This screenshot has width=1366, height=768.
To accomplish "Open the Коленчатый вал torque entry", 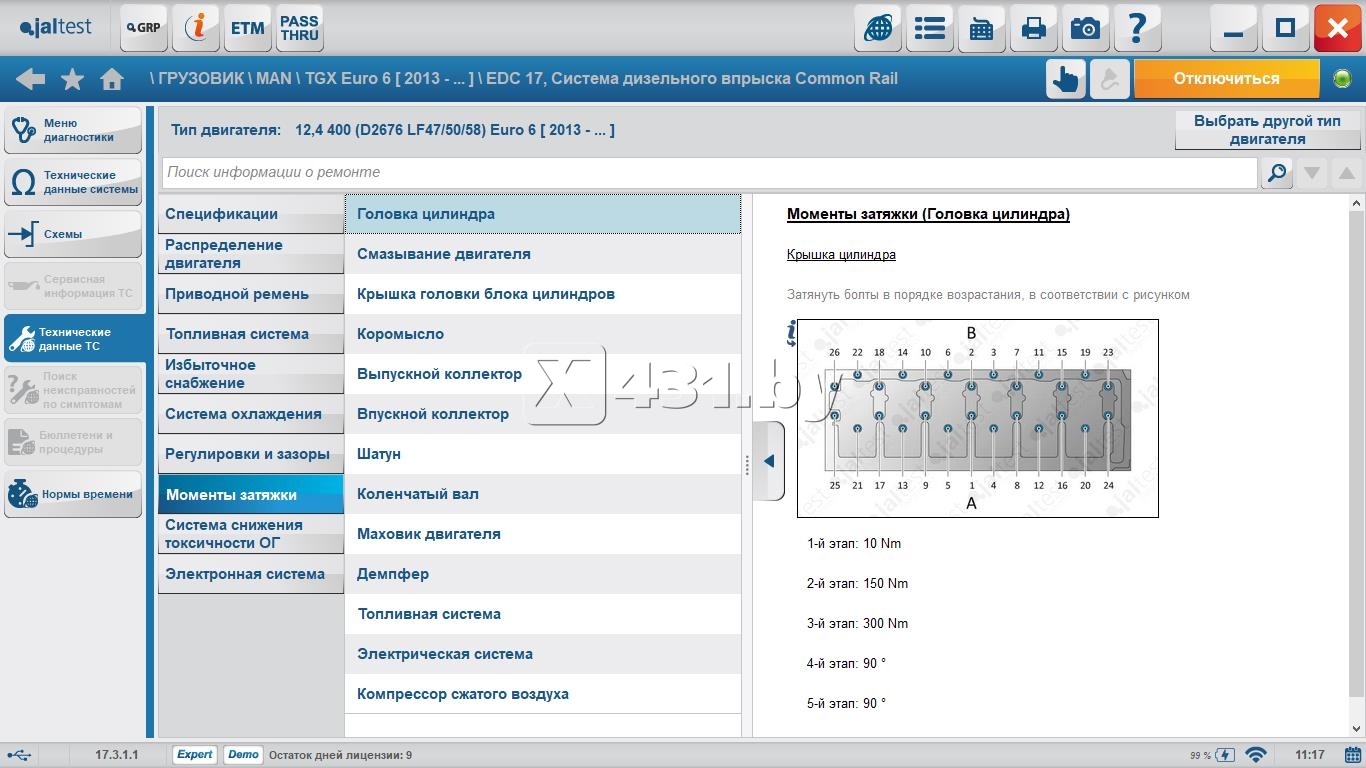I will click(418, 494).
